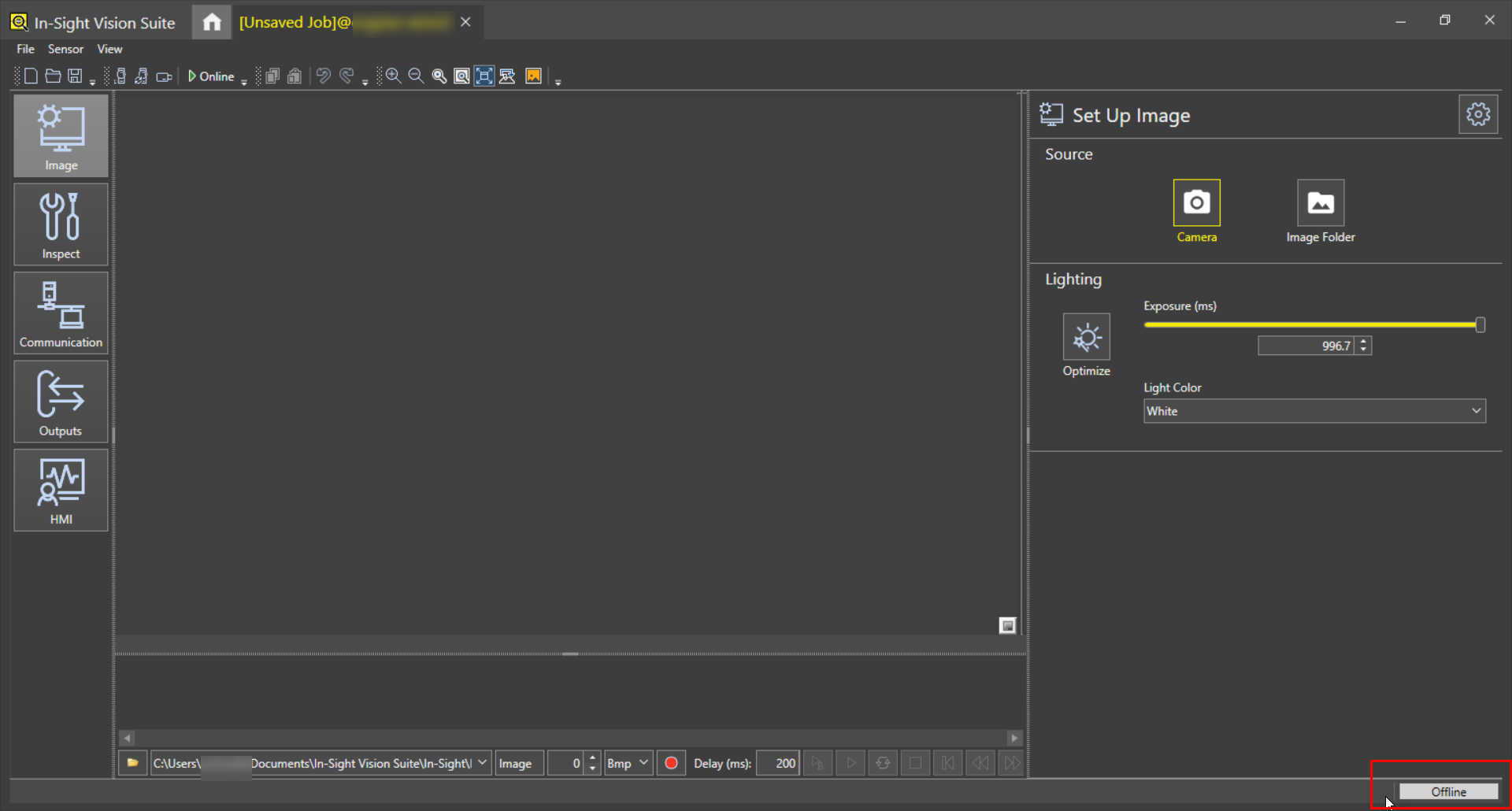Select Image Folder as source
1512x811 pixels.
tap(1320, 203)
